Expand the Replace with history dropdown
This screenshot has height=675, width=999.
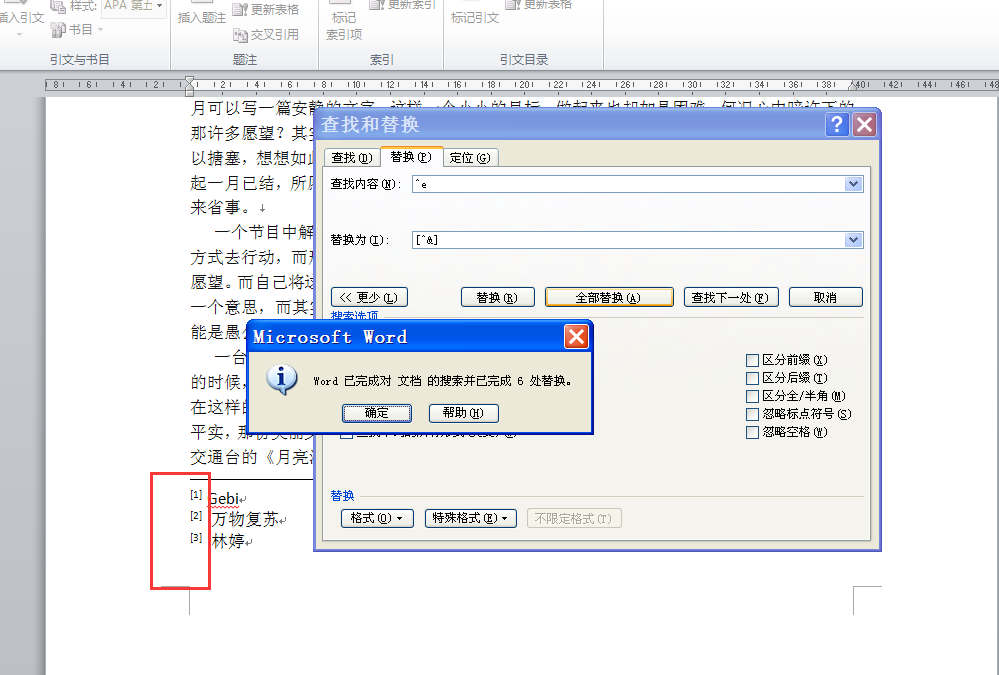854,240
